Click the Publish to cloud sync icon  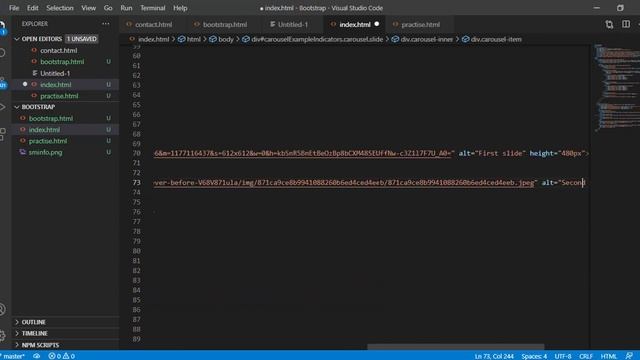[36, 356]
